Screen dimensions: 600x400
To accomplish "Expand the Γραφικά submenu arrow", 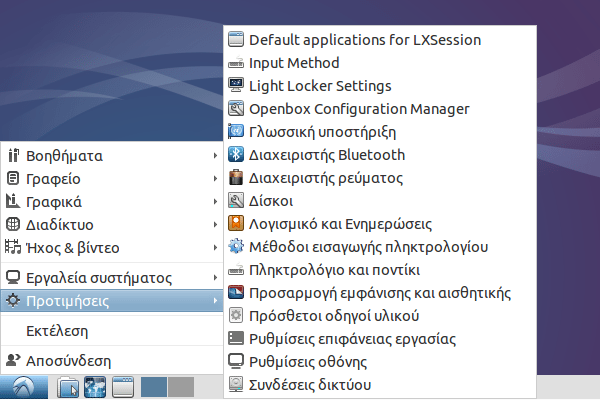I will pos(215,202).
